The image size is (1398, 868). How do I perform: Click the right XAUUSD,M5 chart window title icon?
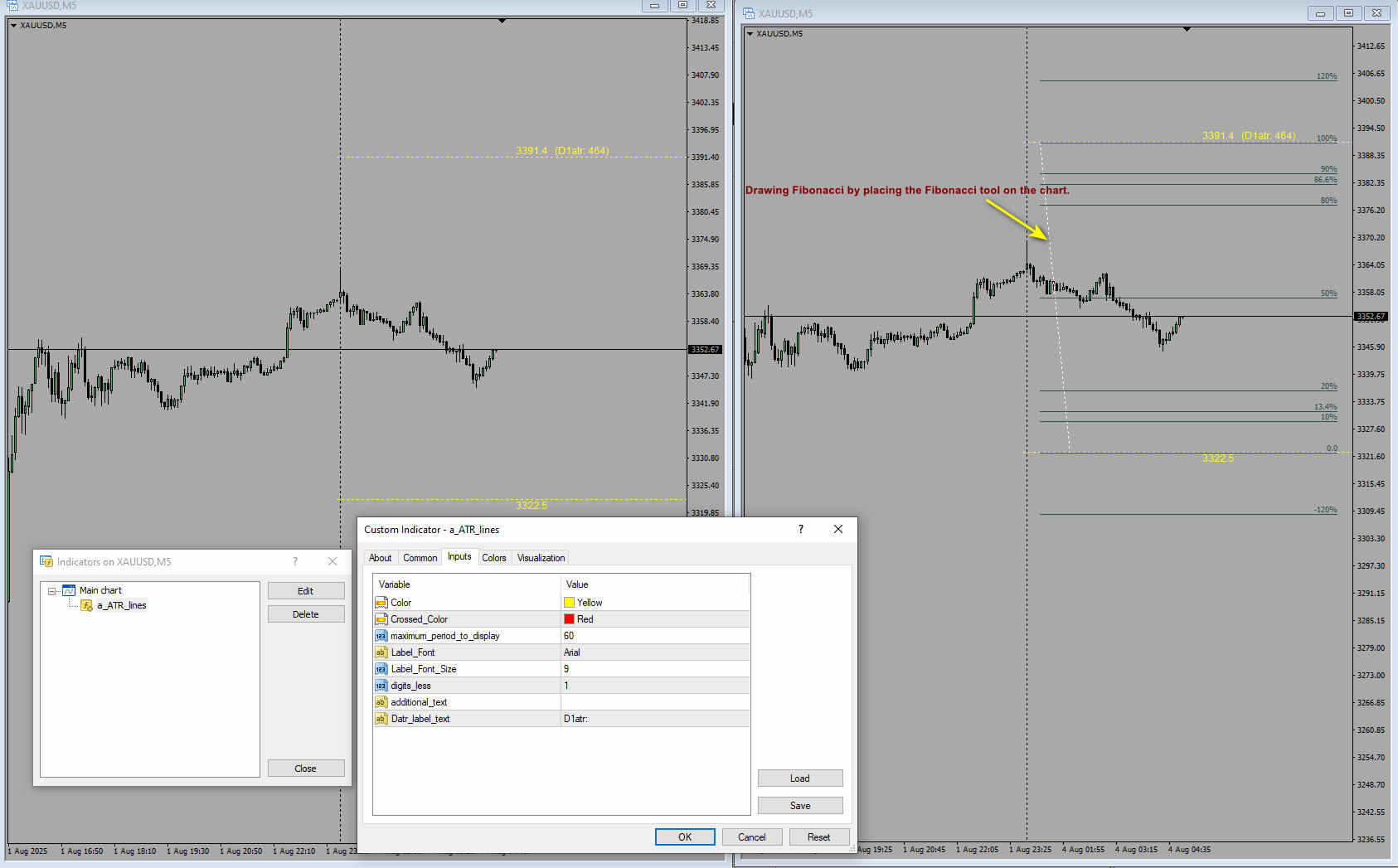748,13
